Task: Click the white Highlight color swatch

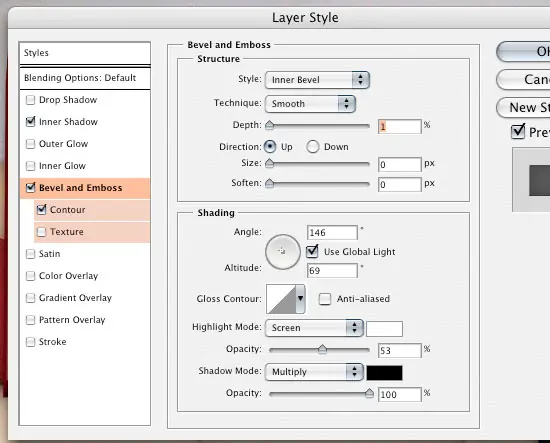Action: point(384,329)
